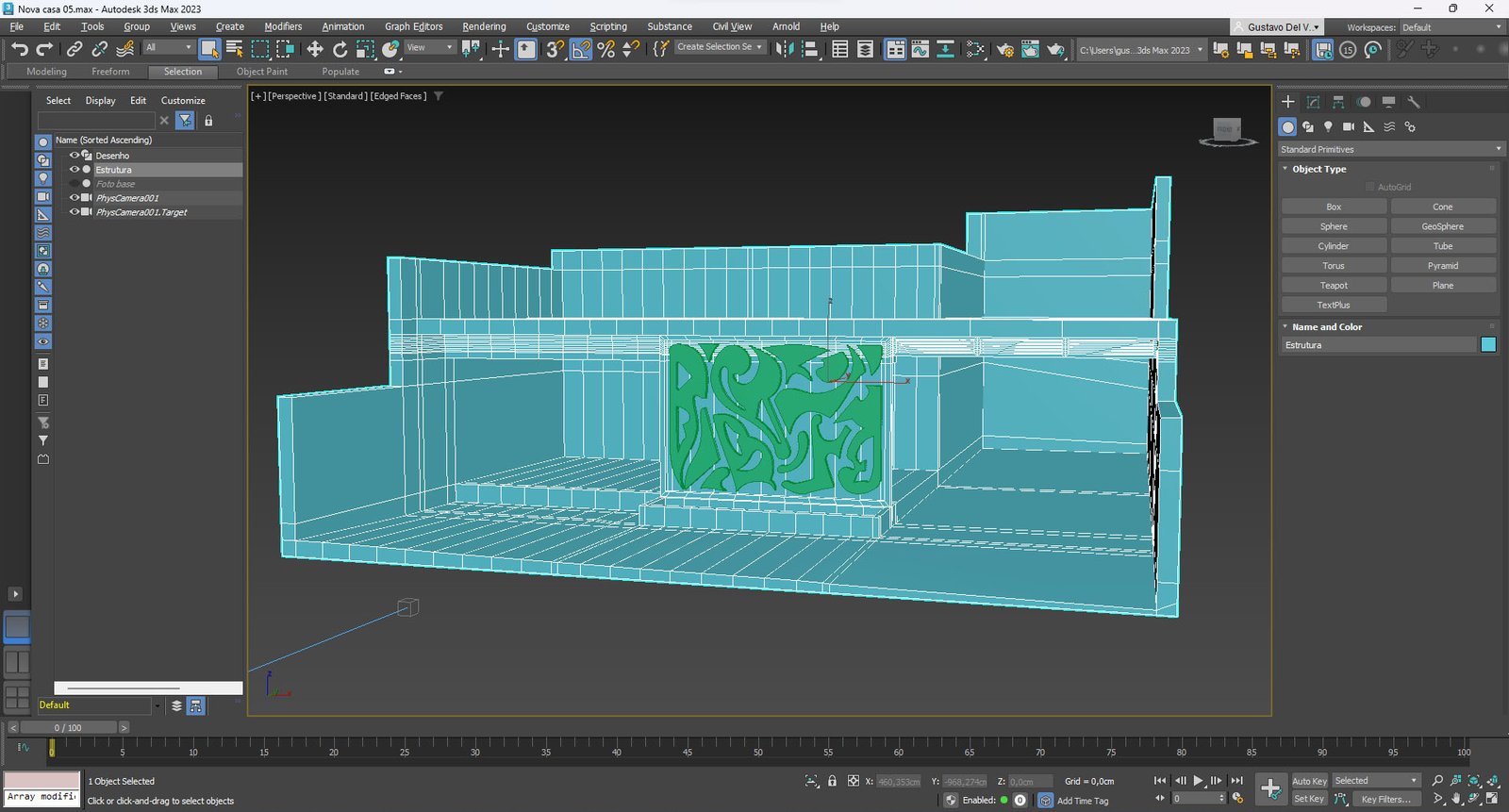Click the Box primitive button
1509x812 pixels.
[1334, 207]
